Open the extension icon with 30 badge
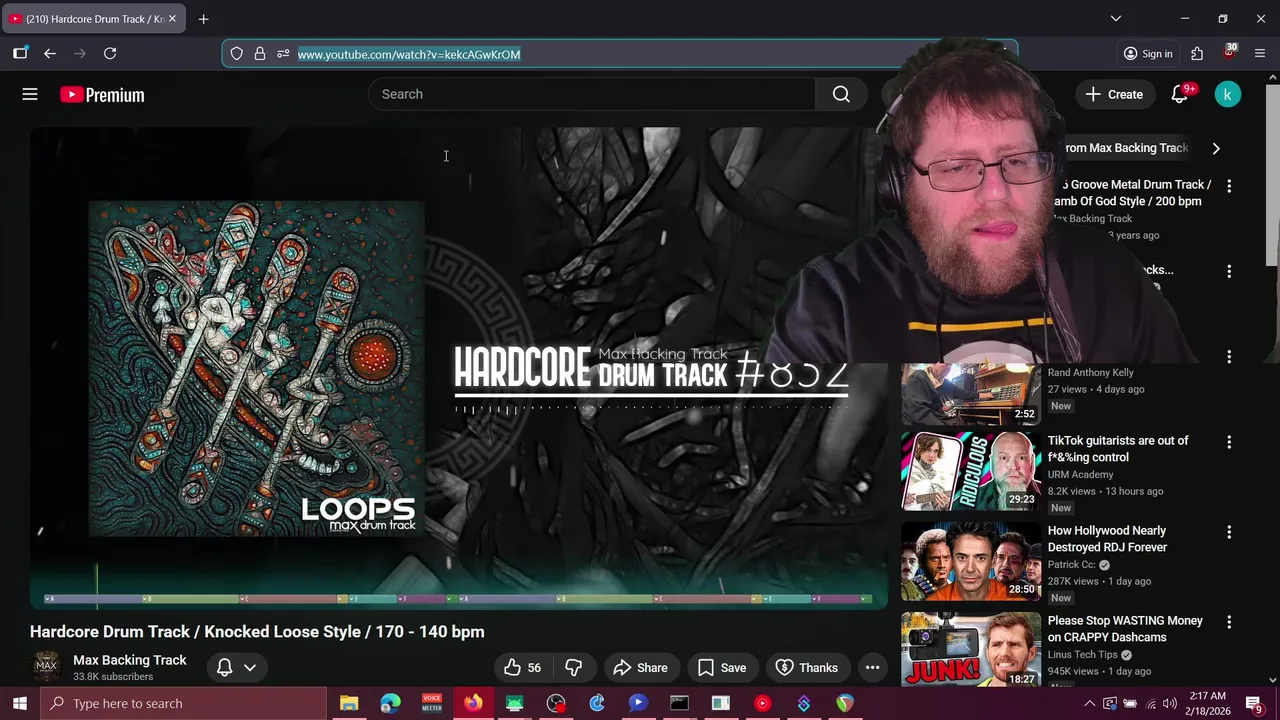Screen dimensions: 1280x720 coord(1229,53)
